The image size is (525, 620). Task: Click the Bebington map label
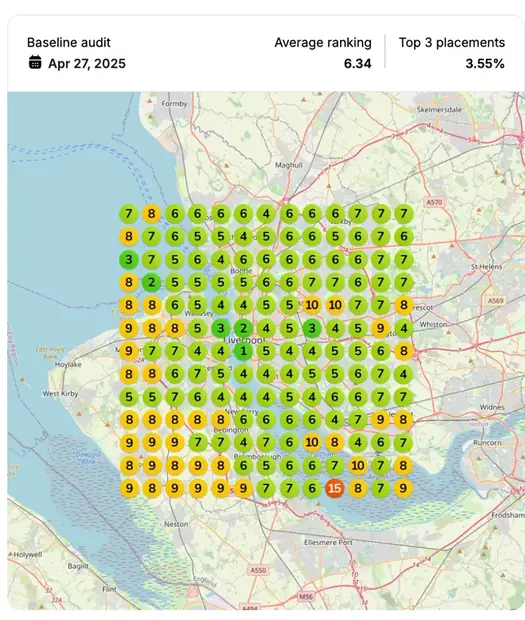tap(230, 430)
